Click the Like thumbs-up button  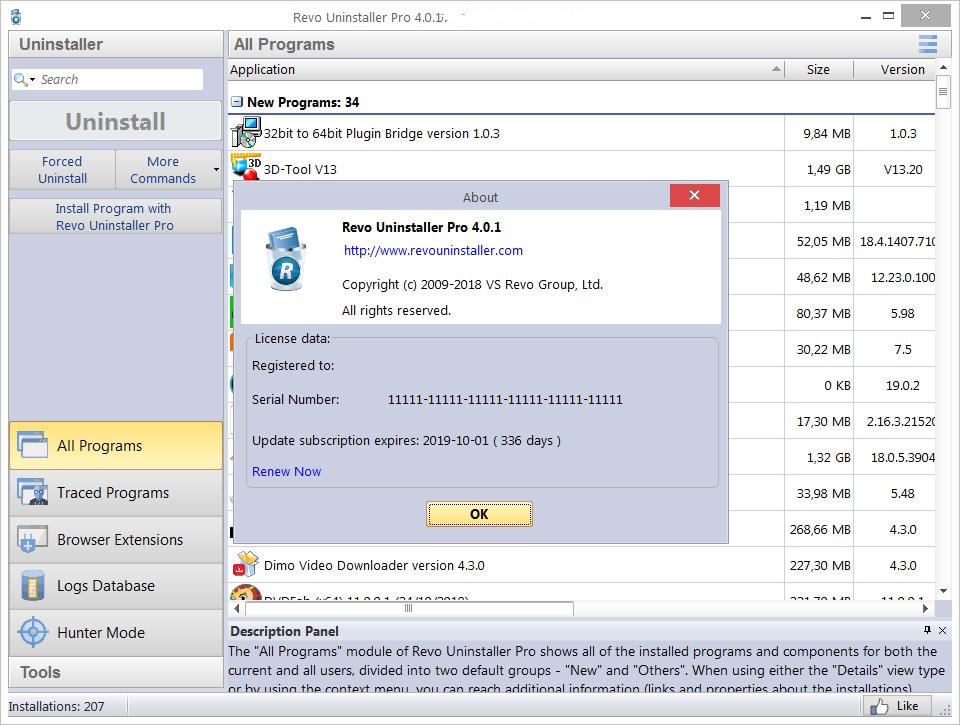click(x=896, y=706)
